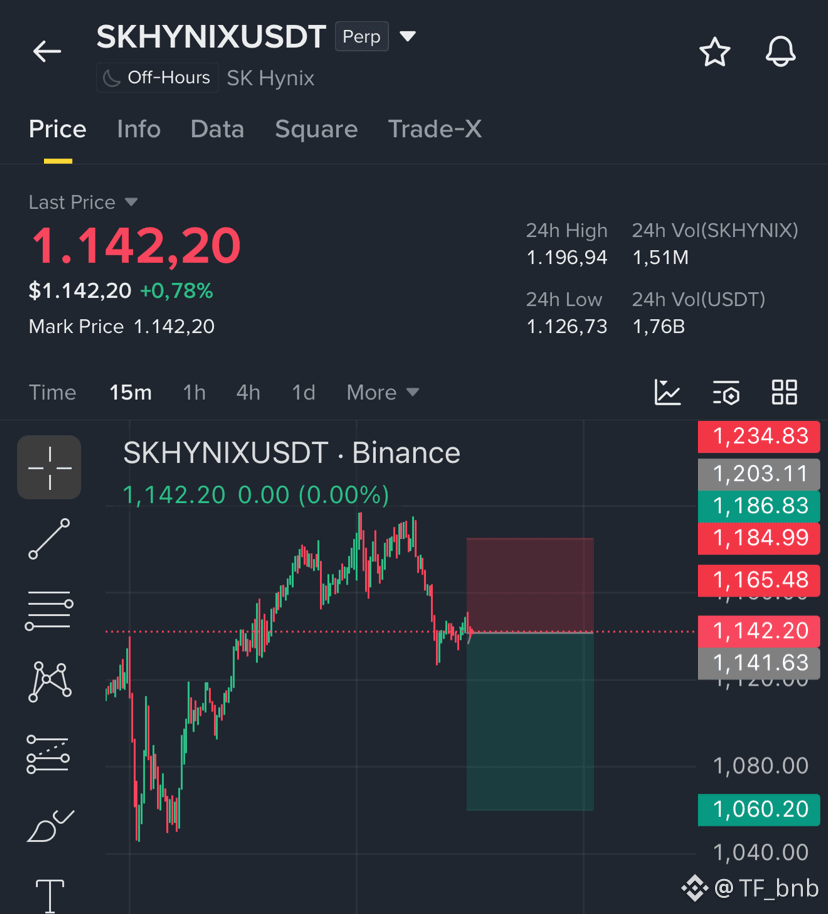Select the crosshair cursor tool
The image size is (828, 914).
[x=49, y=467]
